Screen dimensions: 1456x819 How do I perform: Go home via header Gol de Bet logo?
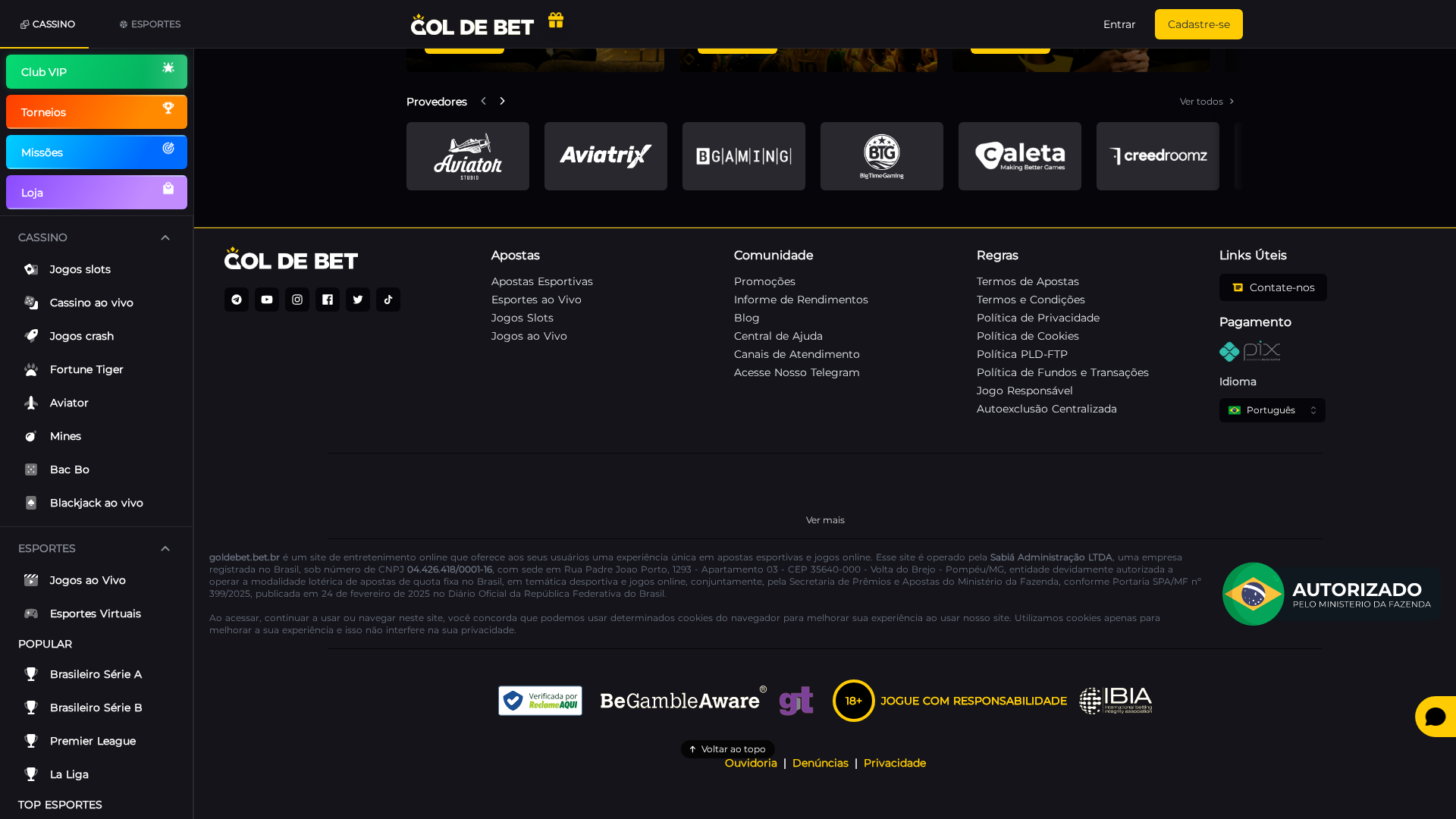tap(472, 25)
